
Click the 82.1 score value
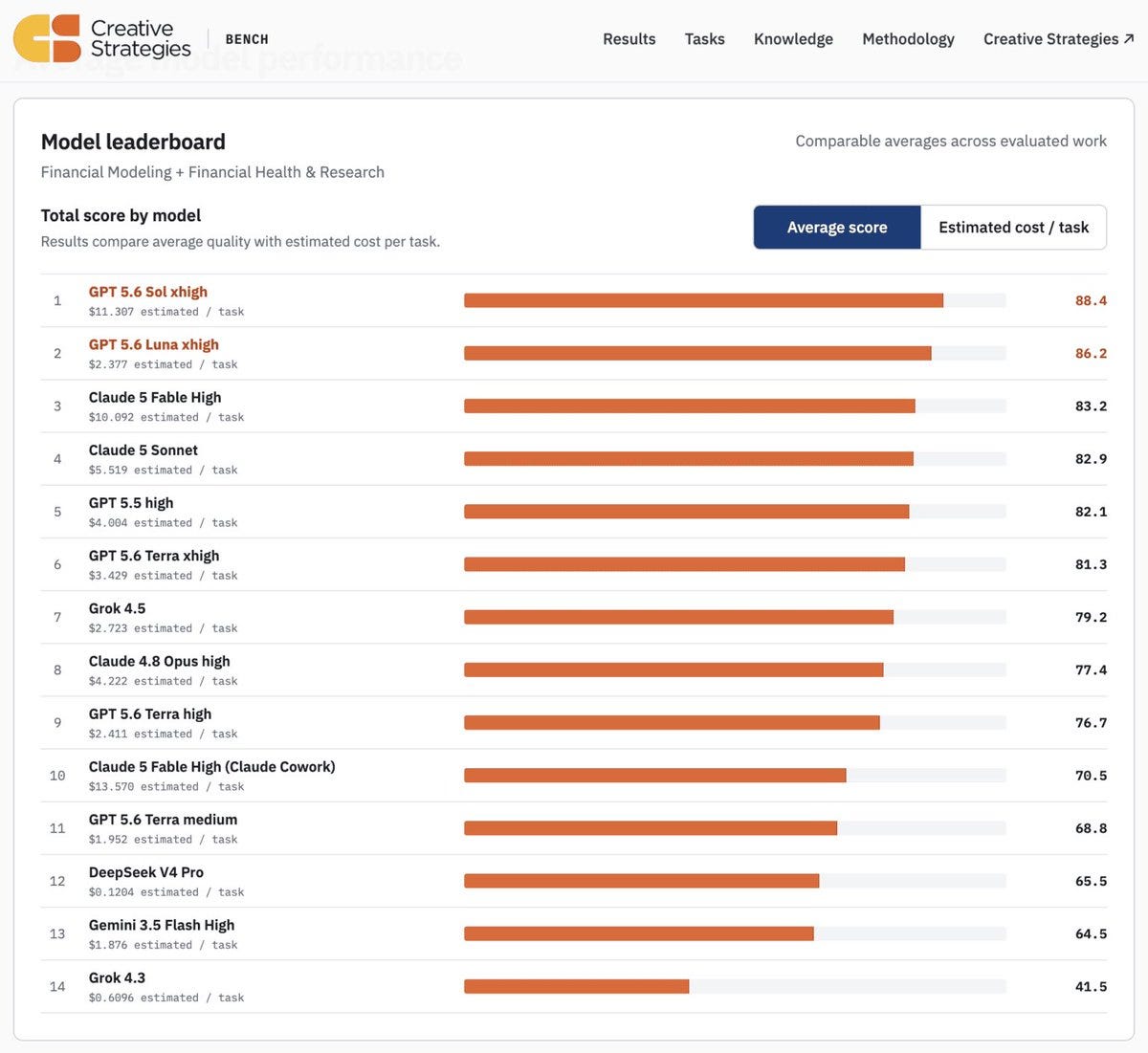click(x=1091, y=512)
